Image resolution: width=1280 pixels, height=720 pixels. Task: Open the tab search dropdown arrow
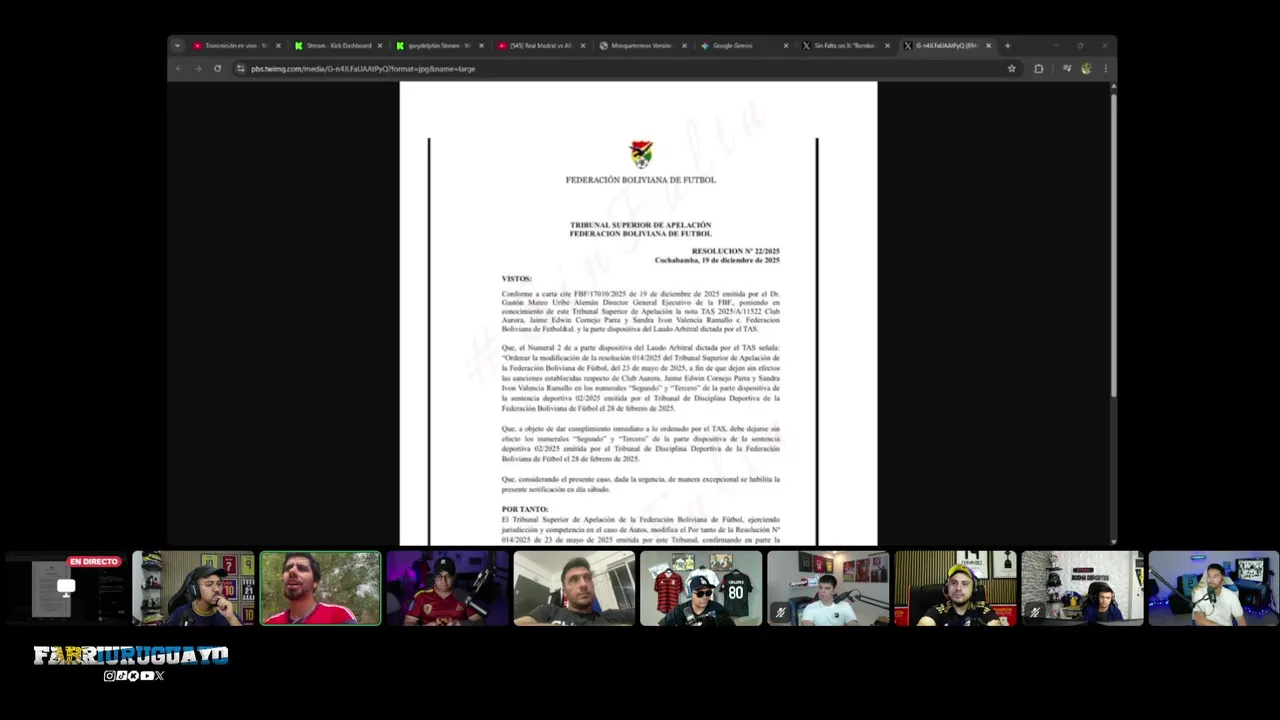[x=177, y=45]
